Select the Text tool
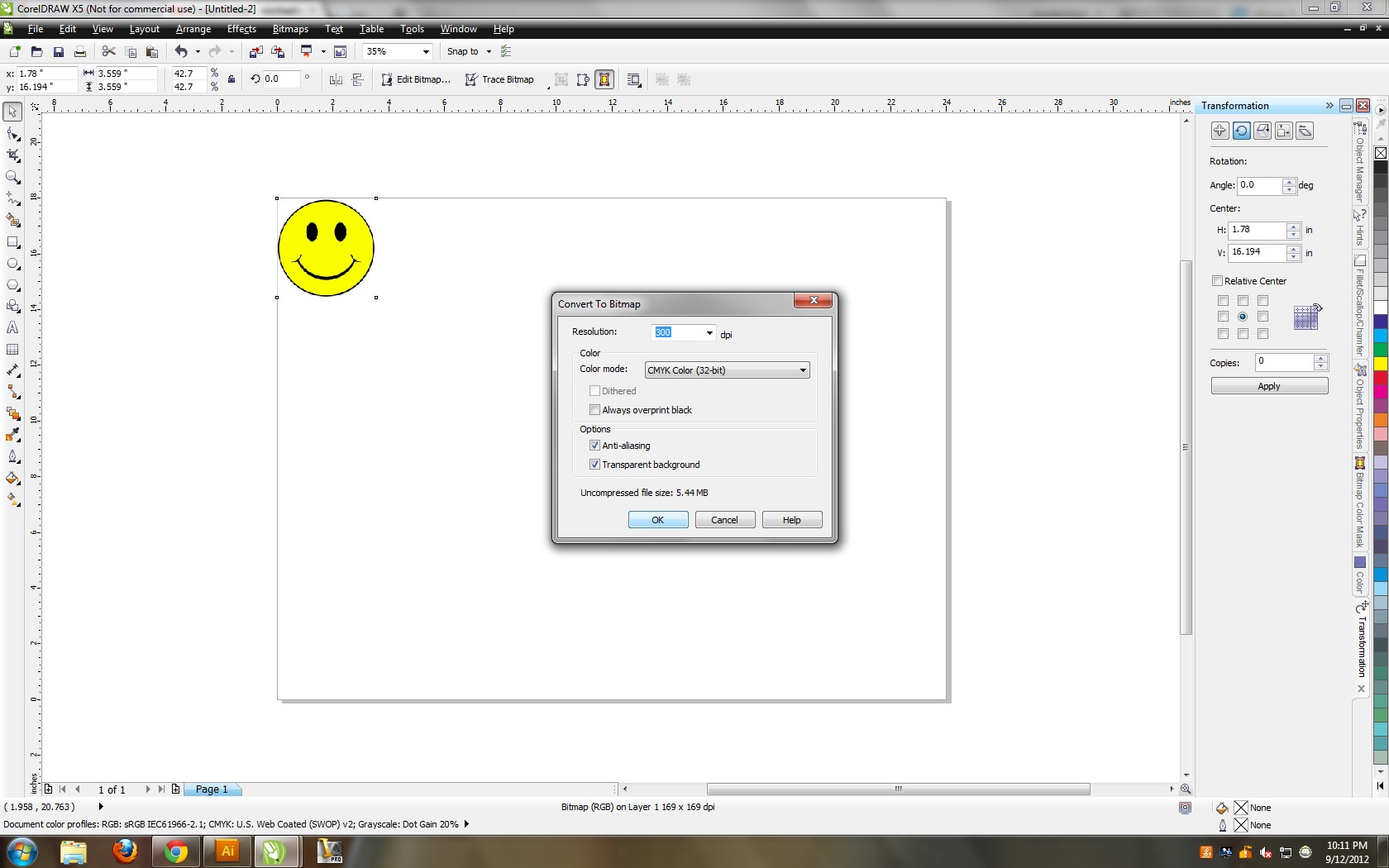The height and width of the screenshot is (868, 1389). tap(12, 328)
